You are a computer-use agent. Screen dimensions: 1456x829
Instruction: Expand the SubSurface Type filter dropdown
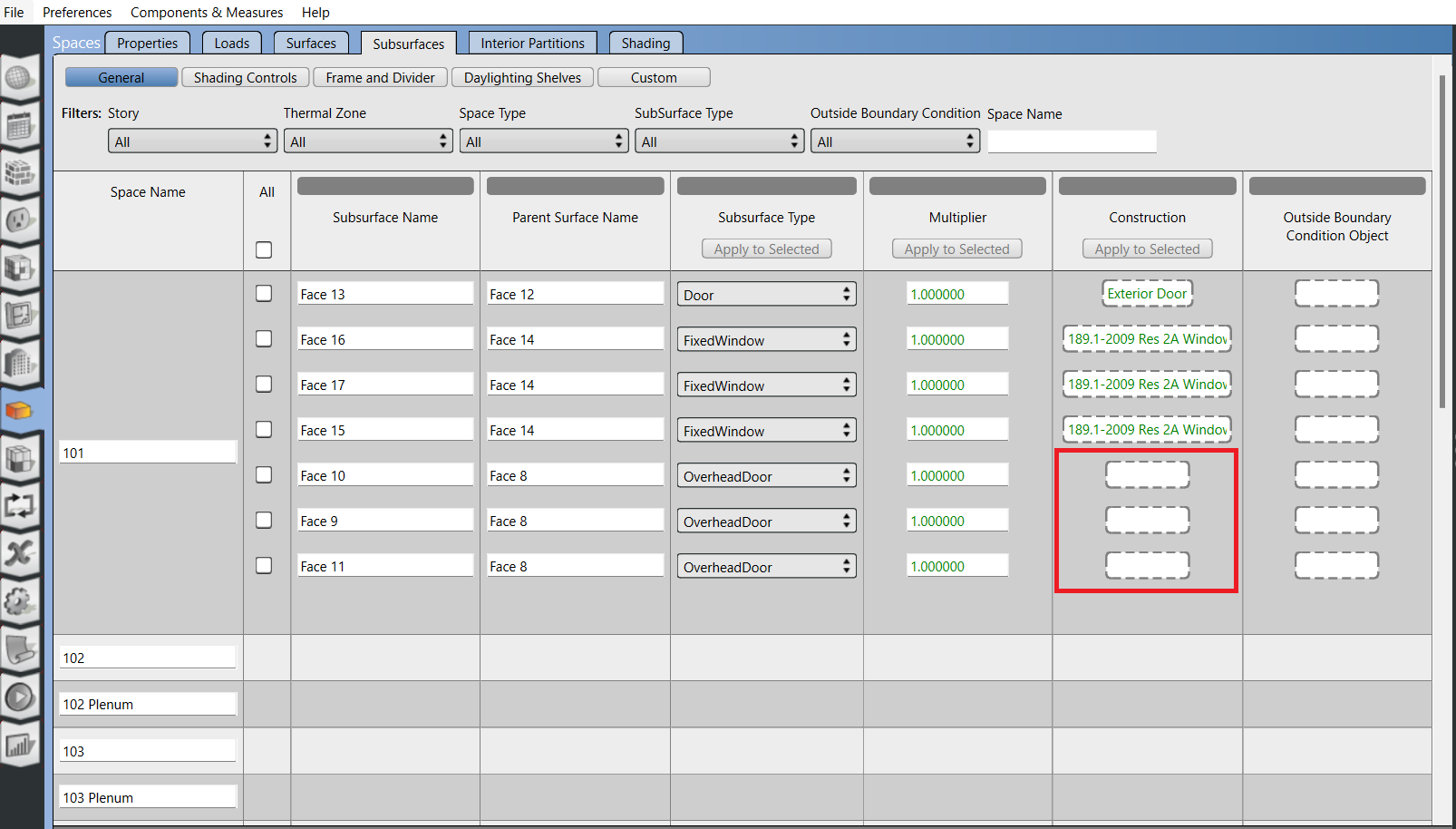[720, 141]
